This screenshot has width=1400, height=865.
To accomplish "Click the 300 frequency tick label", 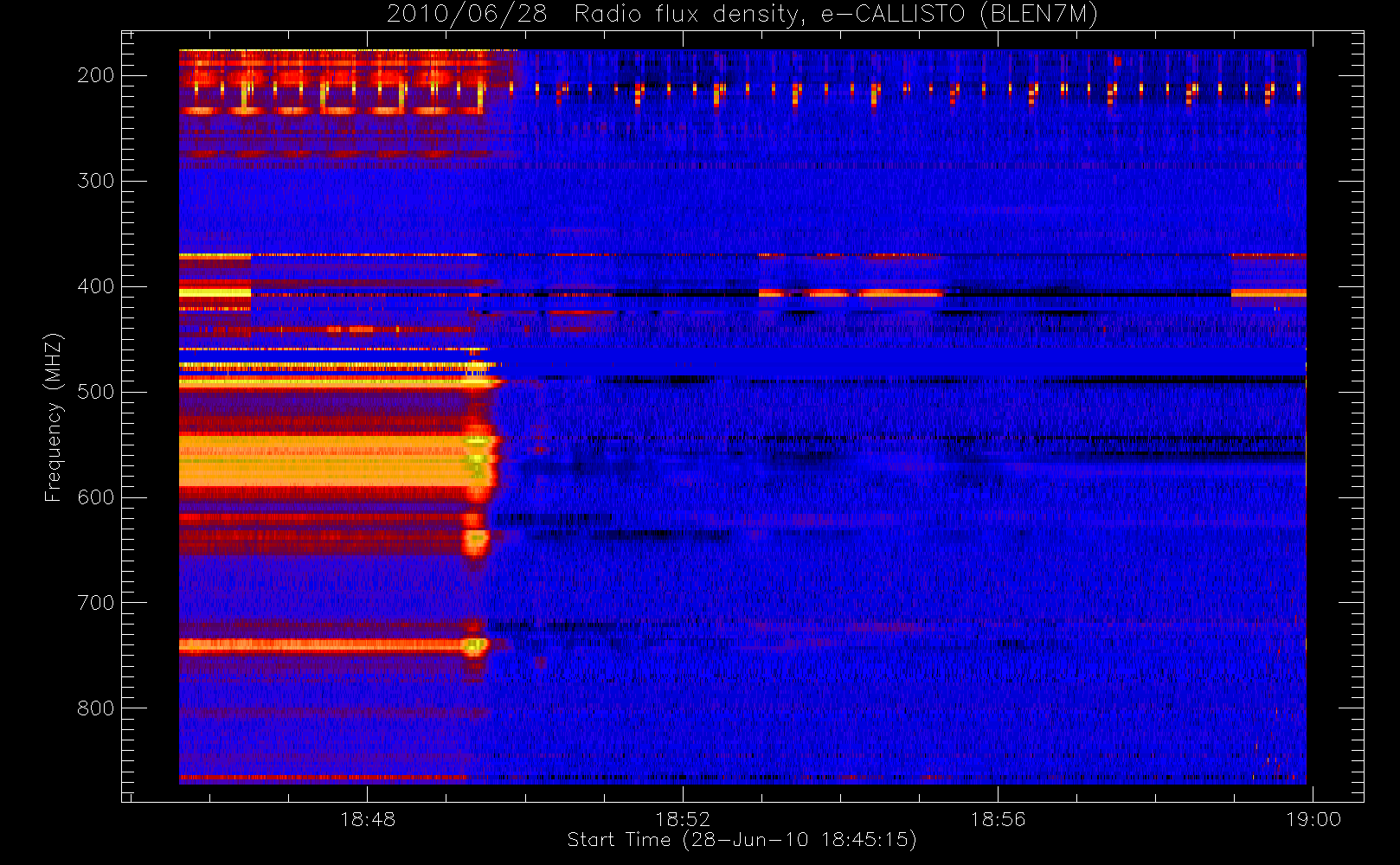I will click(96, 181).
